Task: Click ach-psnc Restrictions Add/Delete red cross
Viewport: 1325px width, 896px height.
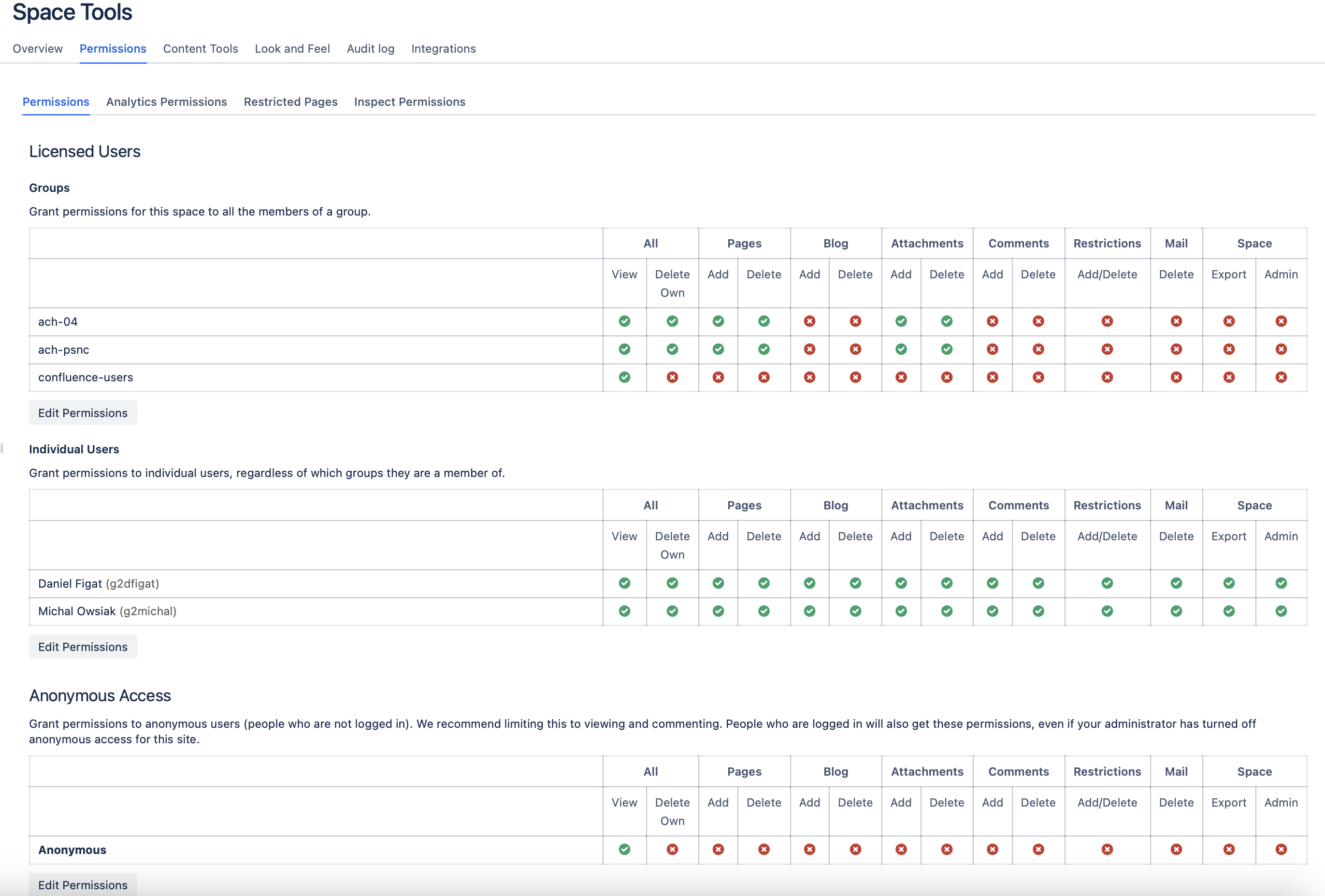Action: coord(1107,349)
